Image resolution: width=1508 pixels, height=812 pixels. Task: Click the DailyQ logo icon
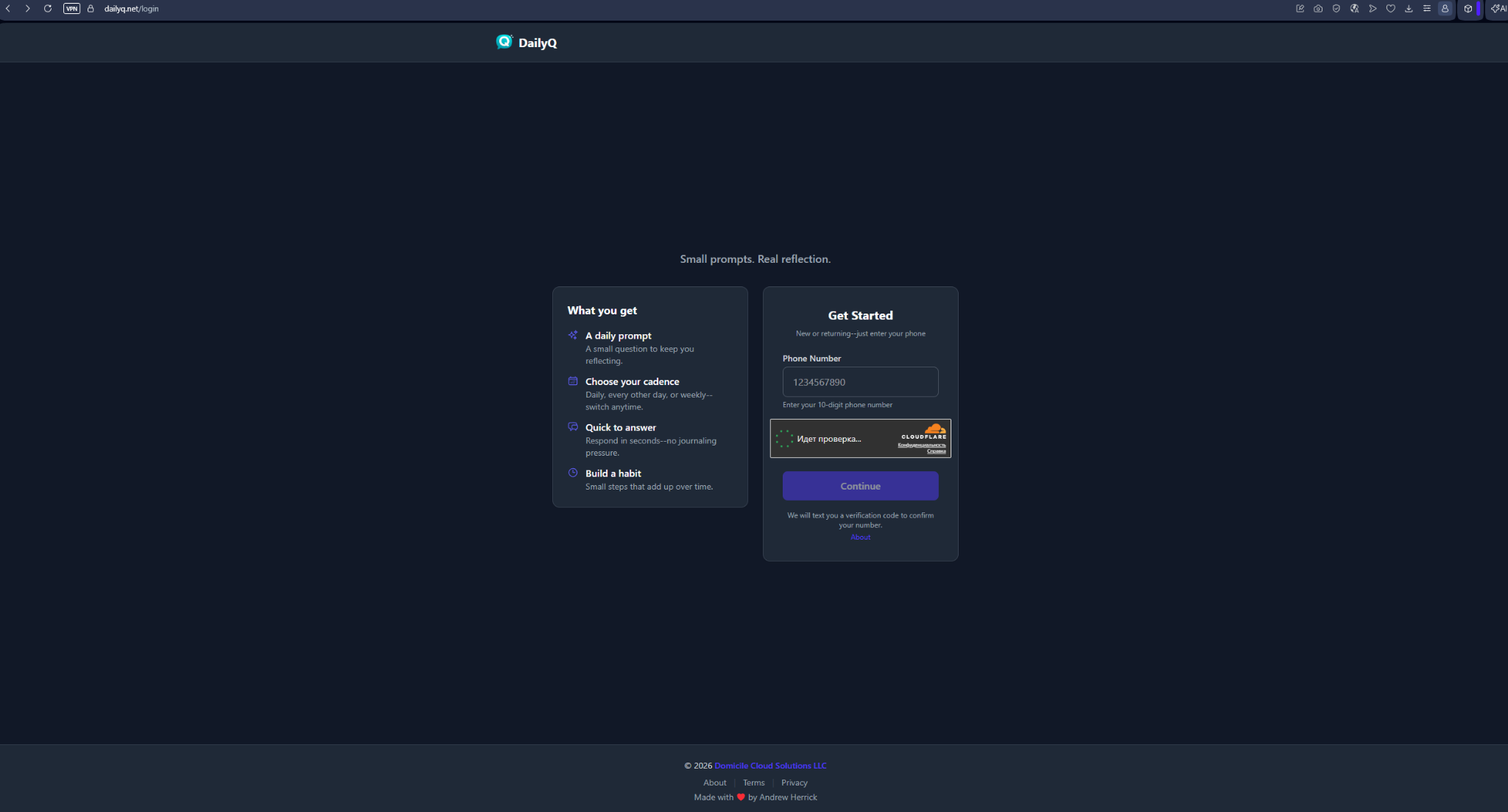click(504, 42)
